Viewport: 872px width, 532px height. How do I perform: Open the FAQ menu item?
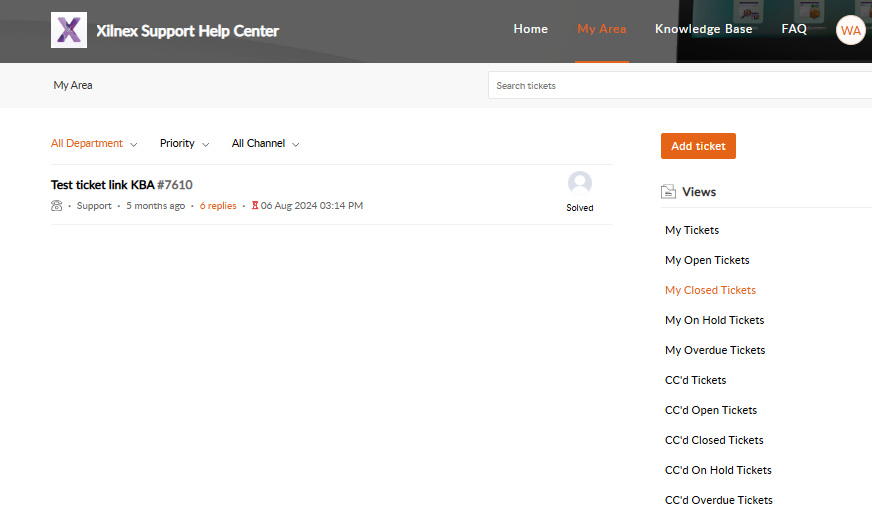click(x=794, y=29)
